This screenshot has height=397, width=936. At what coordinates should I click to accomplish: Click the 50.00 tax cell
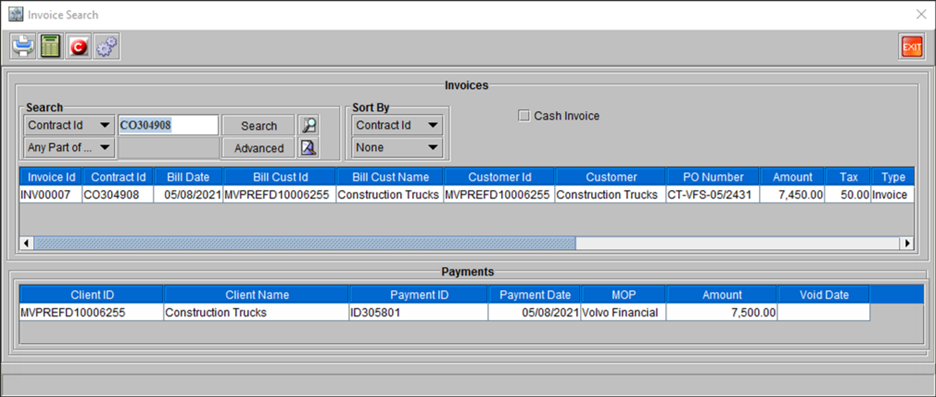coord(848,195)
